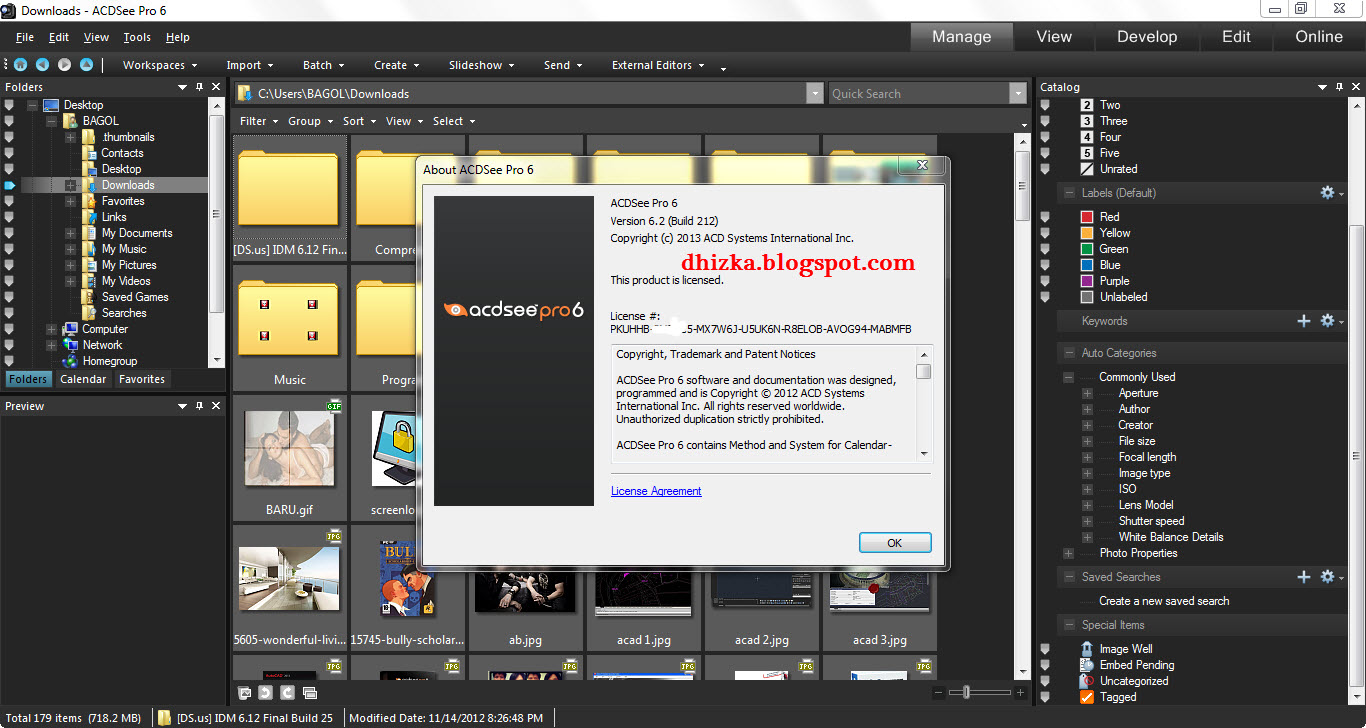This screenshot has height=728, width=1366.
Task: Open the Slideshow toolbar button
Action: pyautogui.click(x=482, y=65)
